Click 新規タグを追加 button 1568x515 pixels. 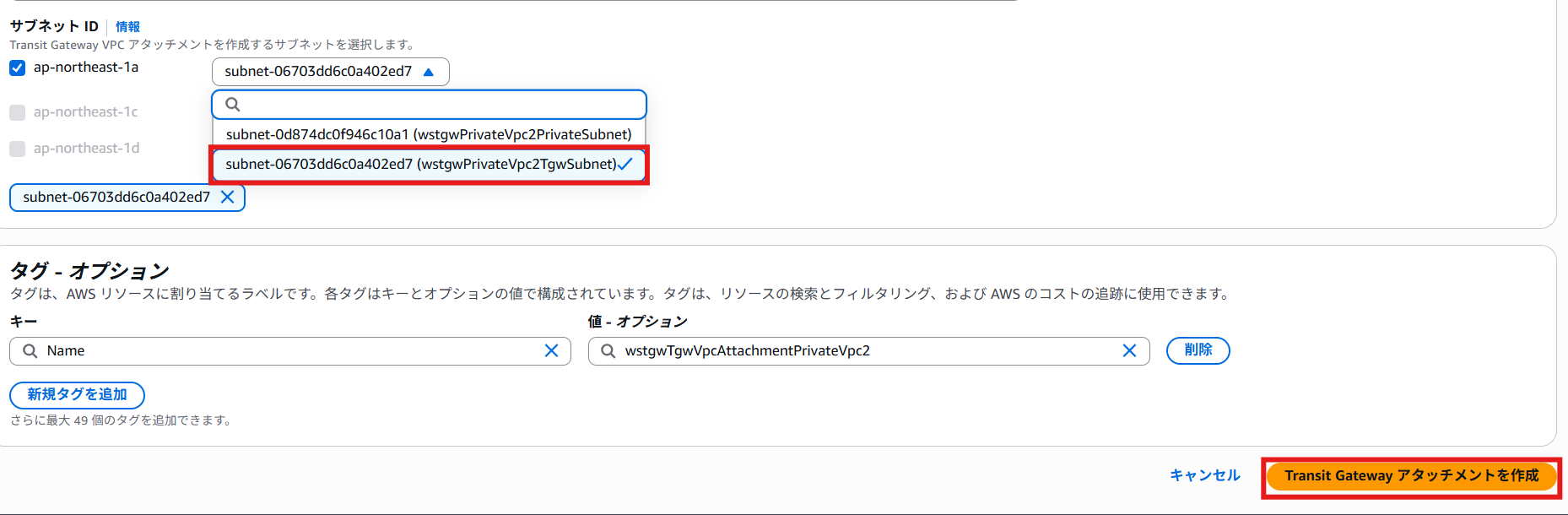click(77, 395)
